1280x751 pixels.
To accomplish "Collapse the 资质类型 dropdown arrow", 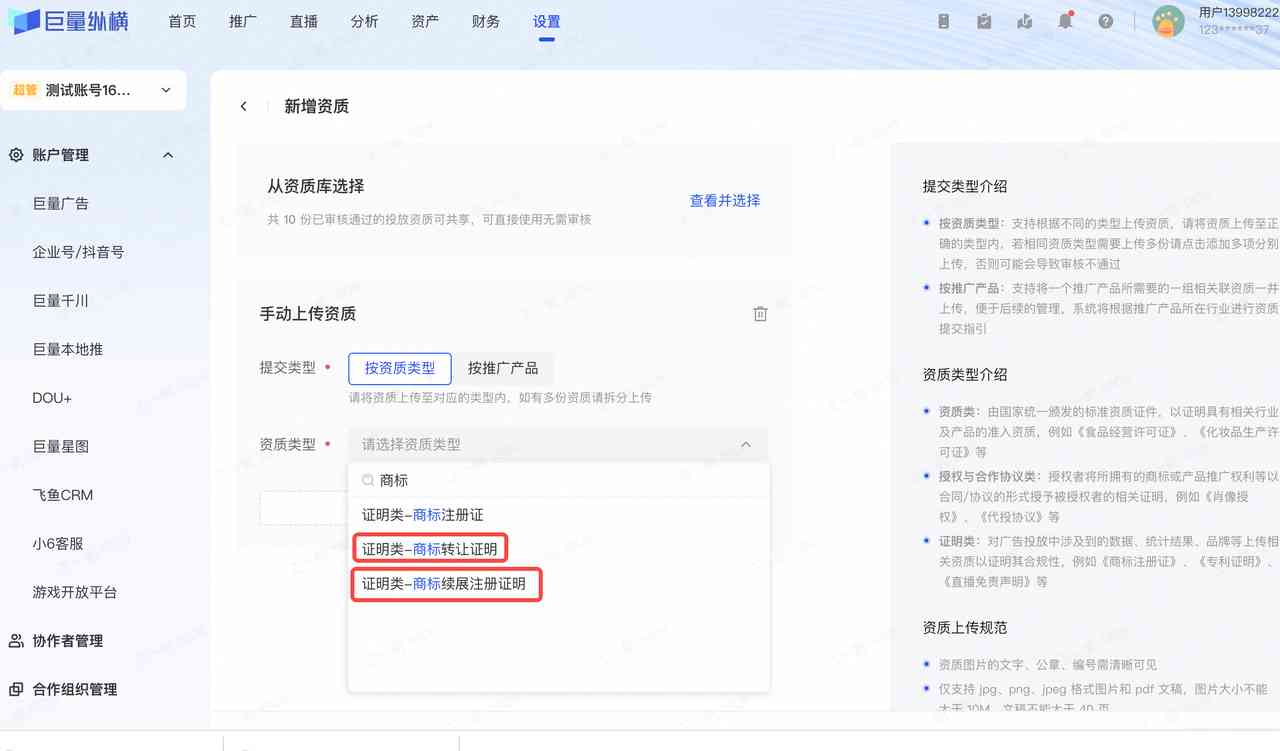I will (x=745, y=445).
